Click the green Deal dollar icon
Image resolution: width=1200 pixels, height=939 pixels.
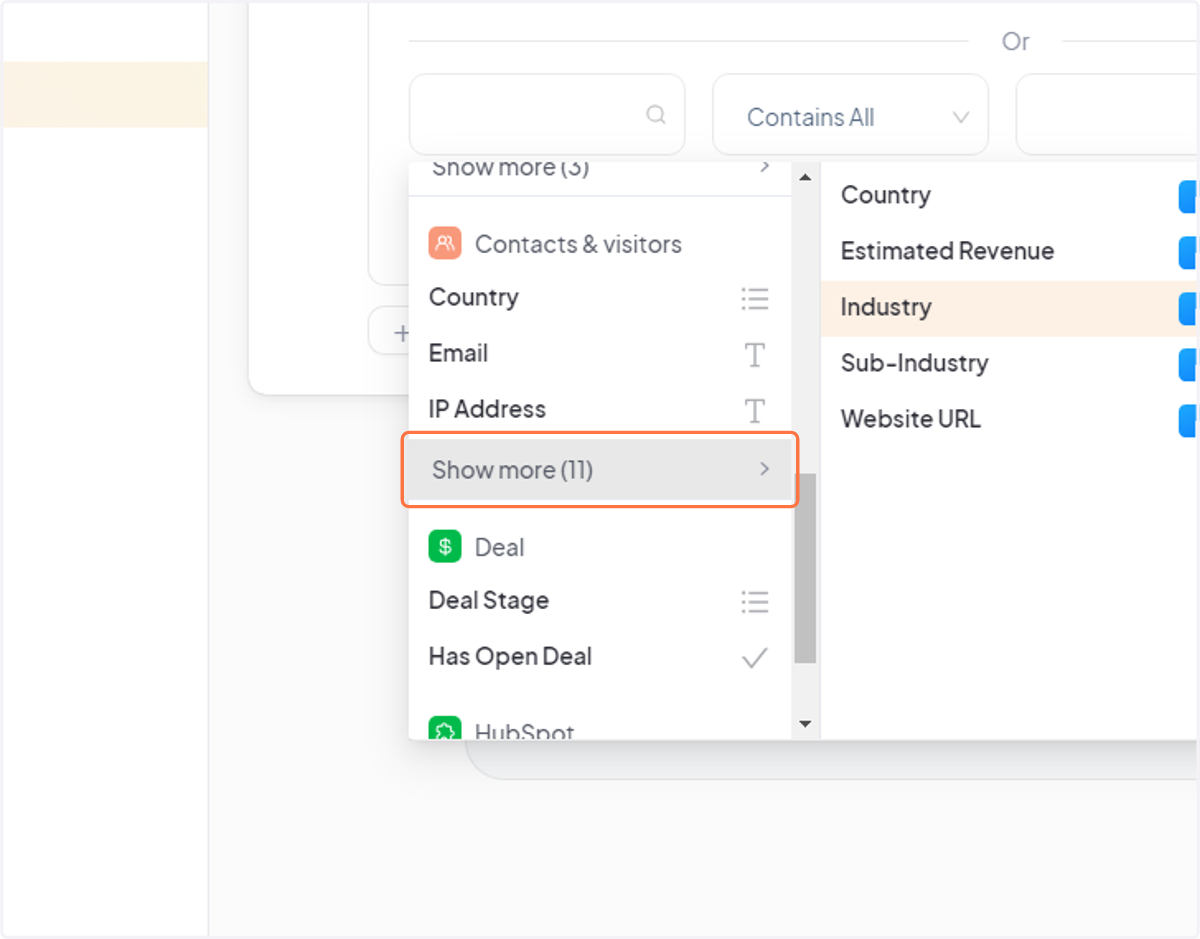coord(445,546)
